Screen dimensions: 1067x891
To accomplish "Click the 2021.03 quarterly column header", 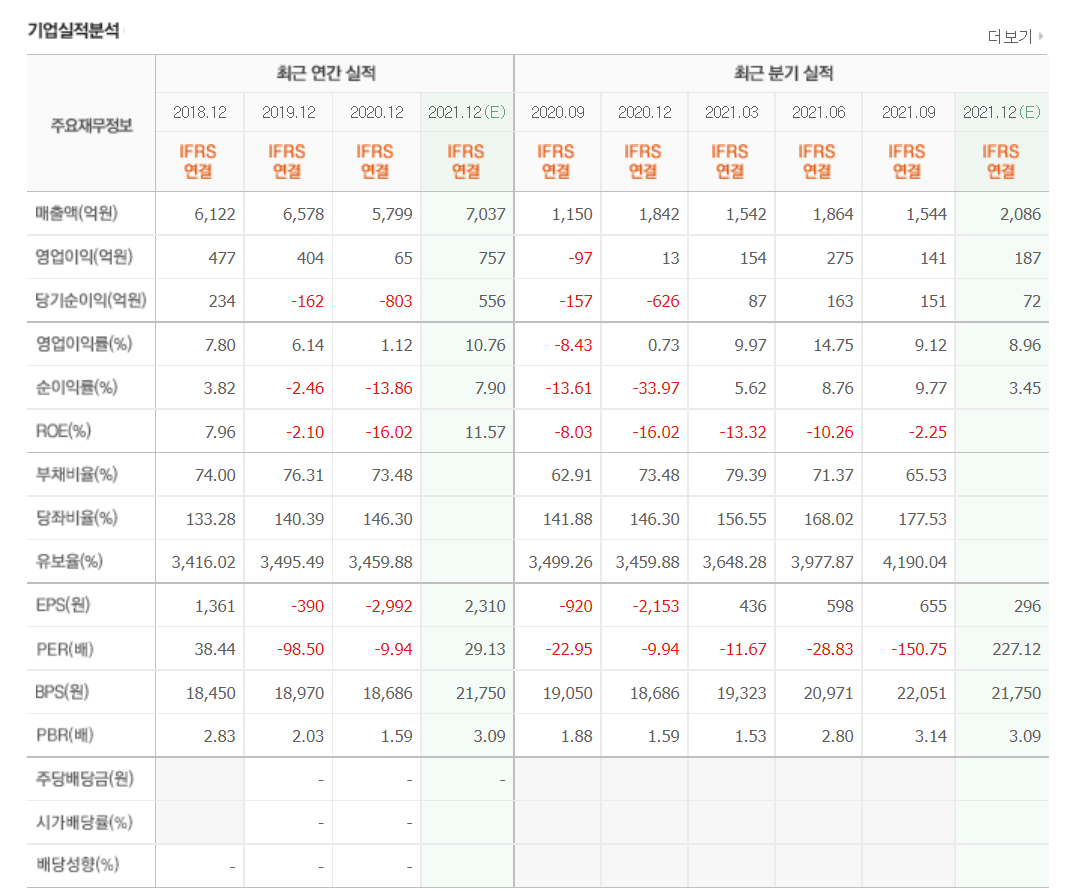I will (x=732, y=112).
